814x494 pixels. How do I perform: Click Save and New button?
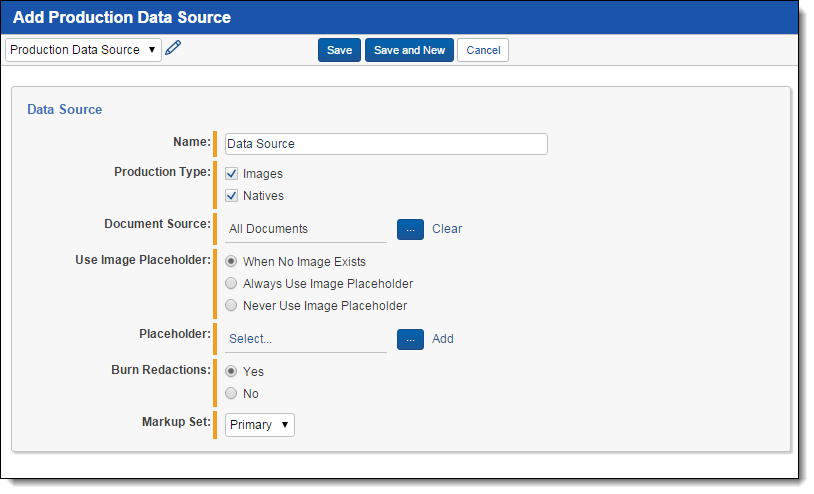pyautogui.click(x=409, y=50)
